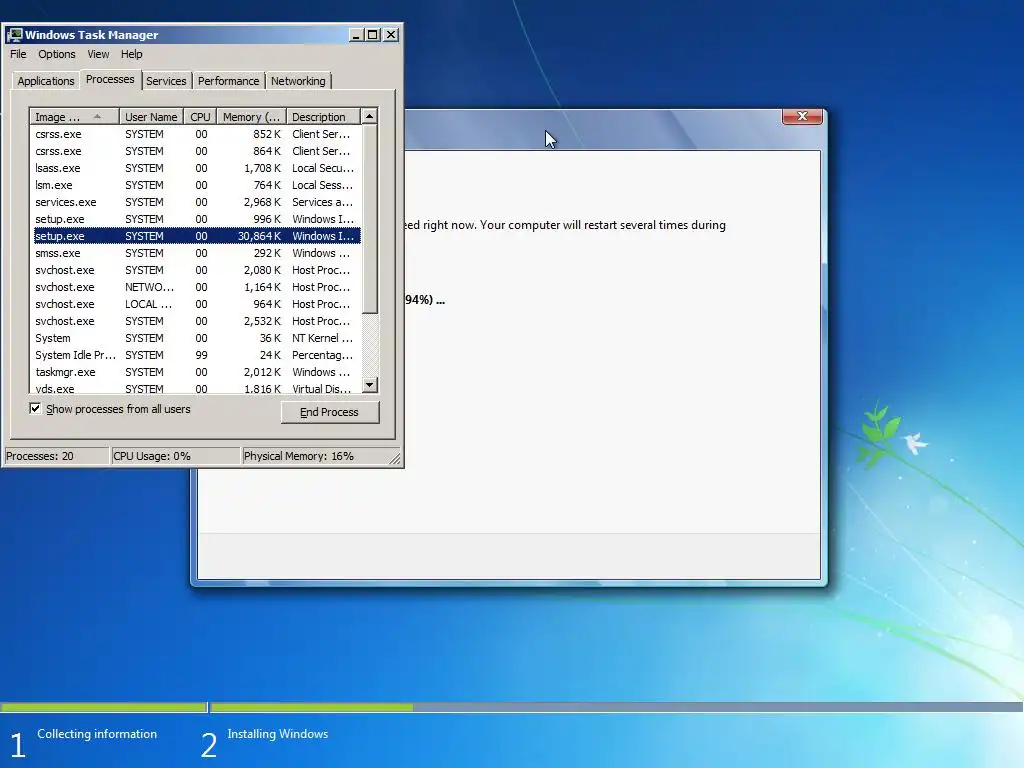Select the System process row
The width and height of the screenshot is (1024, 768).
click(195, 338)
